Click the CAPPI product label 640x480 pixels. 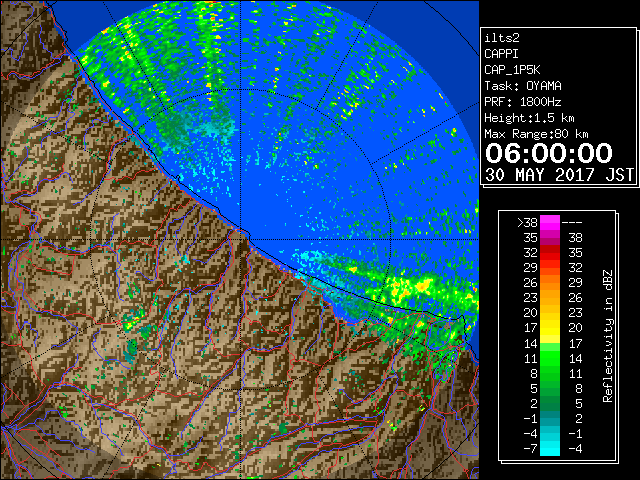tap(501, 54)
